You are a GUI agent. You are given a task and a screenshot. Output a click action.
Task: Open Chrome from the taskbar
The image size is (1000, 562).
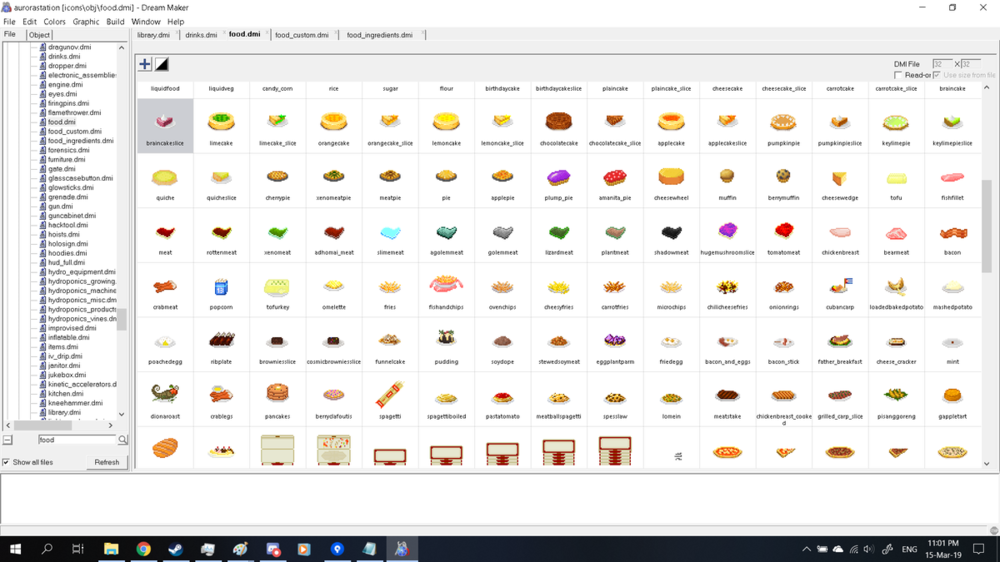[143, 549]
